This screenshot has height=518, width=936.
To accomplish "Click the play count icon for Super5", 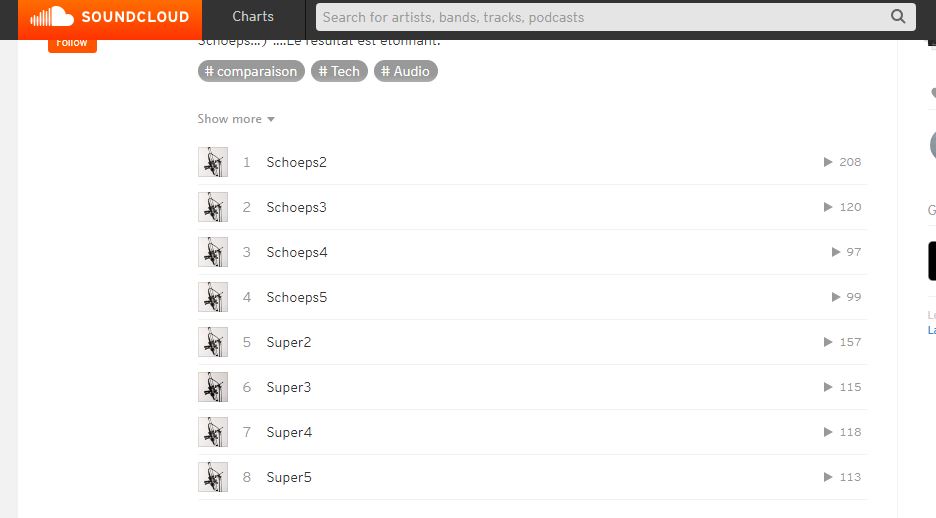I will coord(828,477).
